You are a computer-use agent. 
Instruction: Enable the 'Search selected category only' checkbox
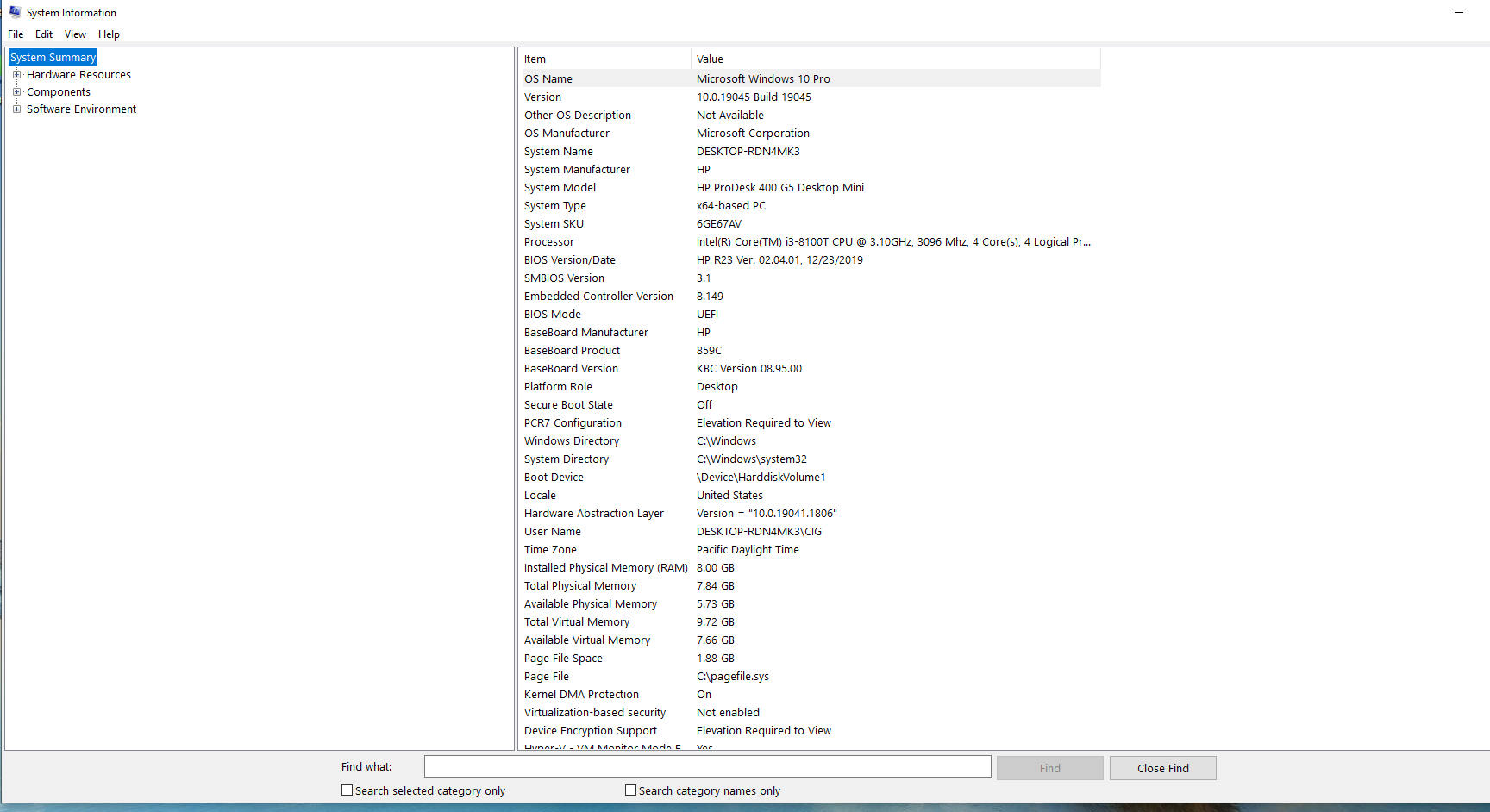pos(347,790)
